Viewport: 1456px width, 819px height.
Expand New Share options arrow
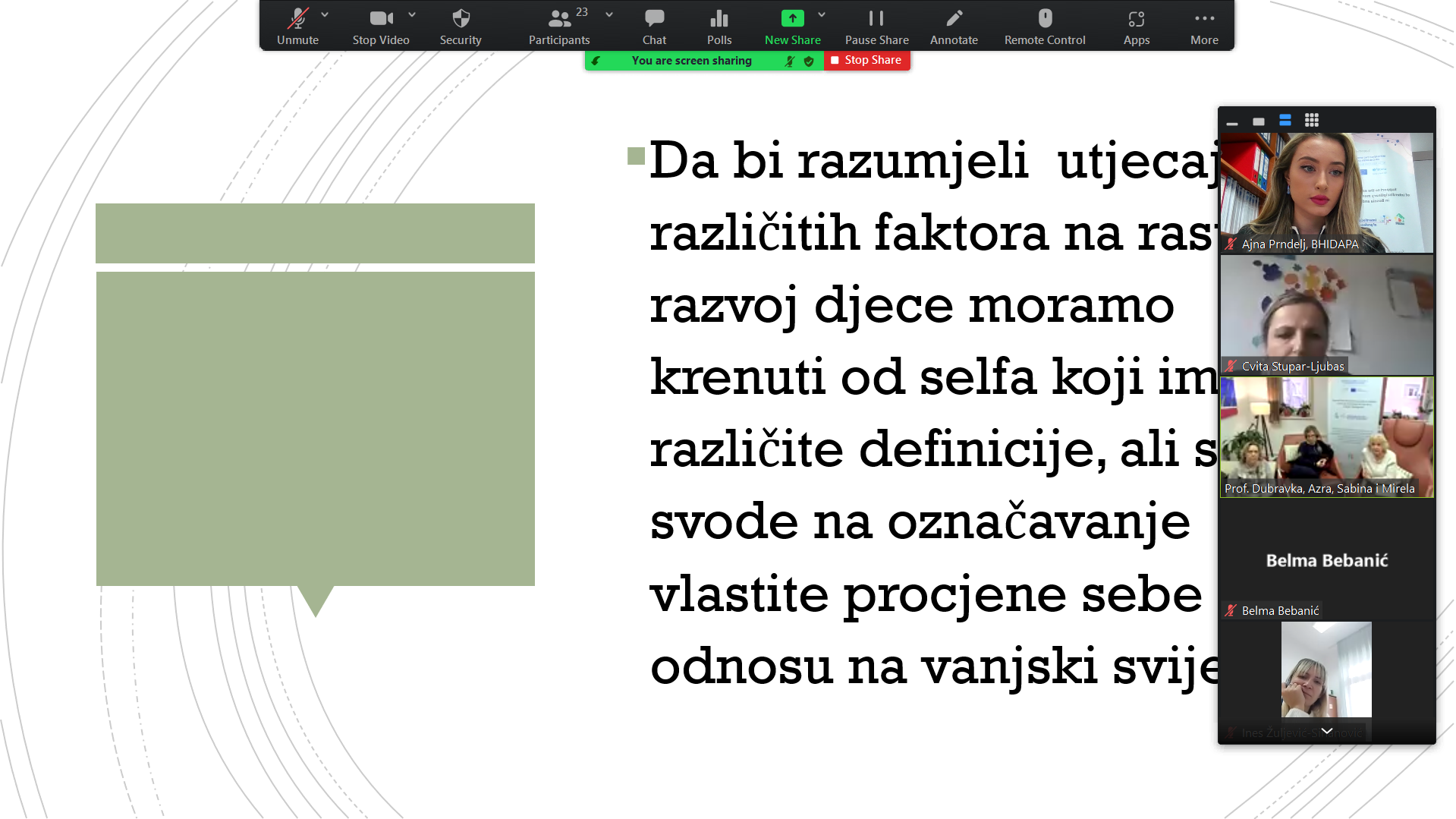pos(822,14)
